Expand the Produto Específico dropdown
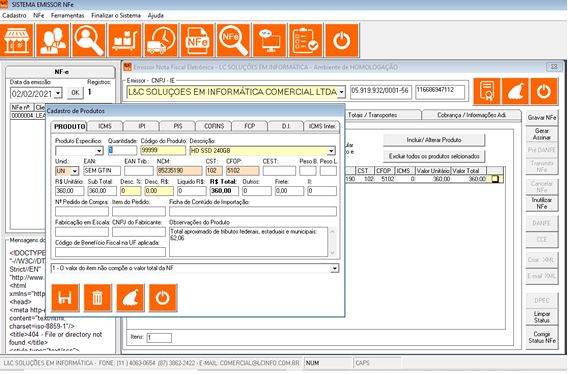 click(99, 151)
